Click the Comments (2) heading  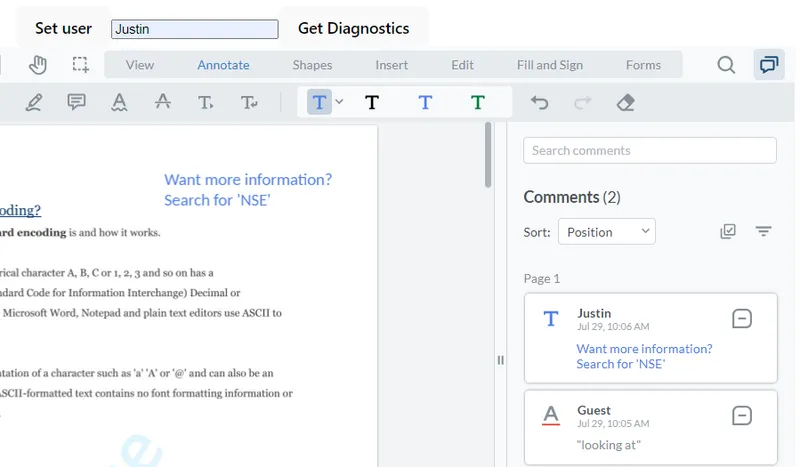click(x=572, y=197)
